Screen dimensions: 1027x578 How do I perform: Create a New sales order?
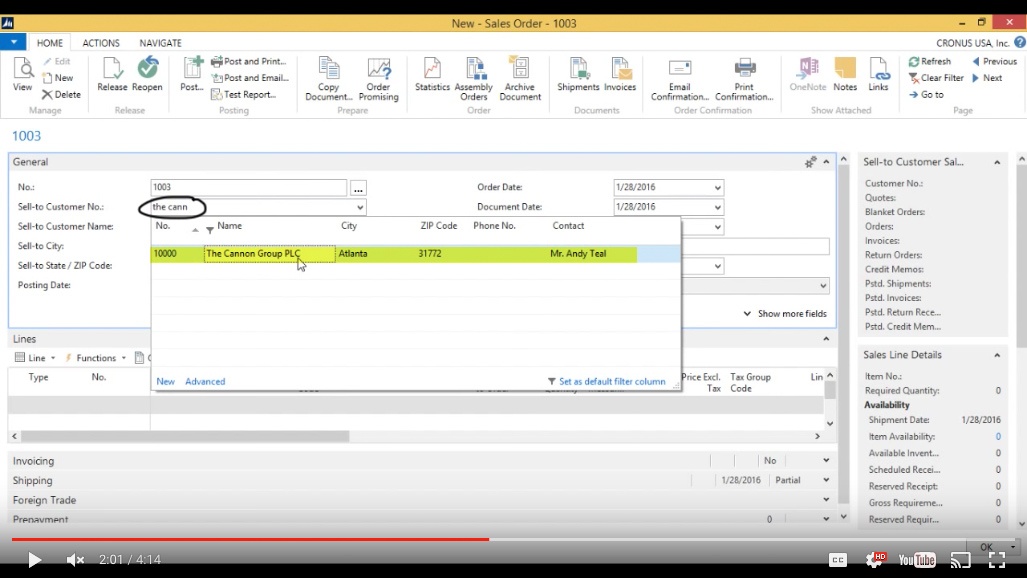pyautogui.click(x=58, y=78)
